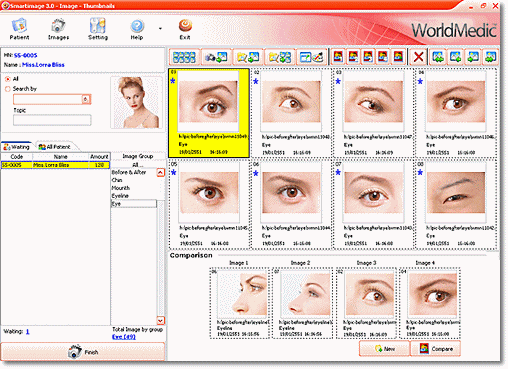Select closed-eye thumbnail 08

[456, 204]
